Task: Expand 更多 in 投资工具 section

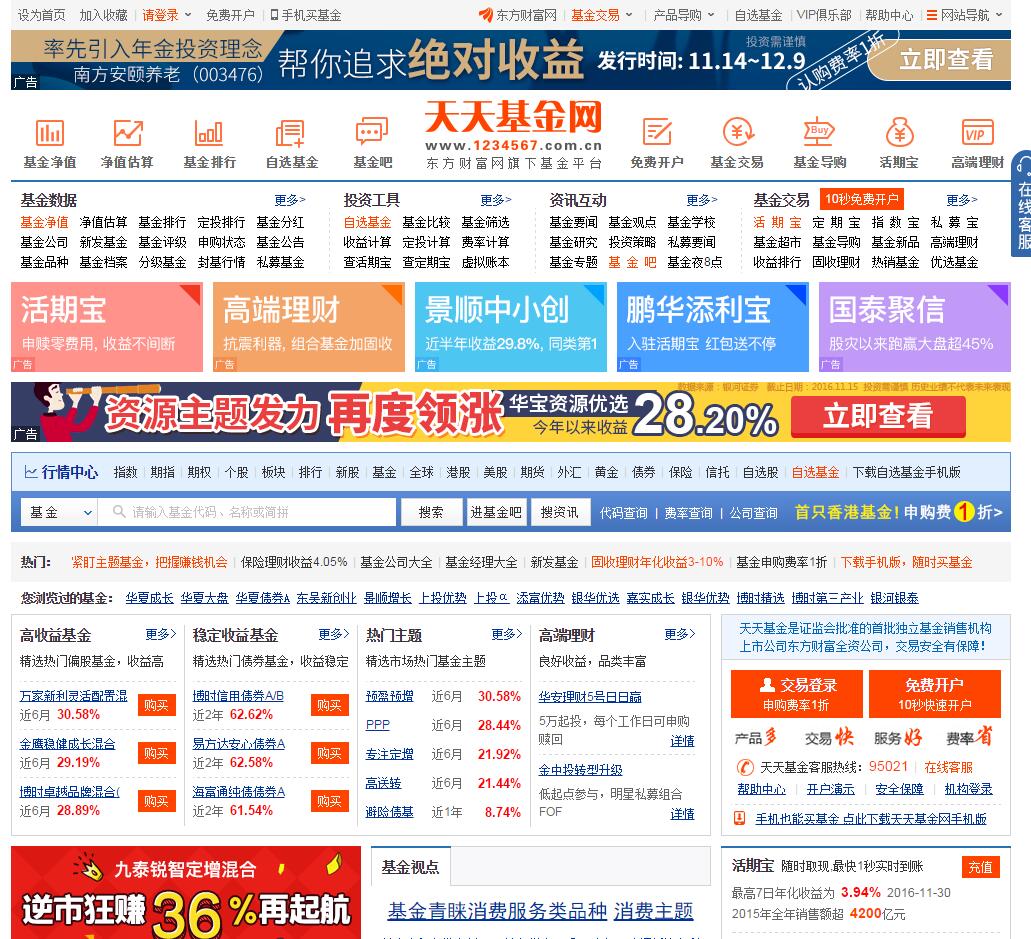Action: (x=496, y=200)
